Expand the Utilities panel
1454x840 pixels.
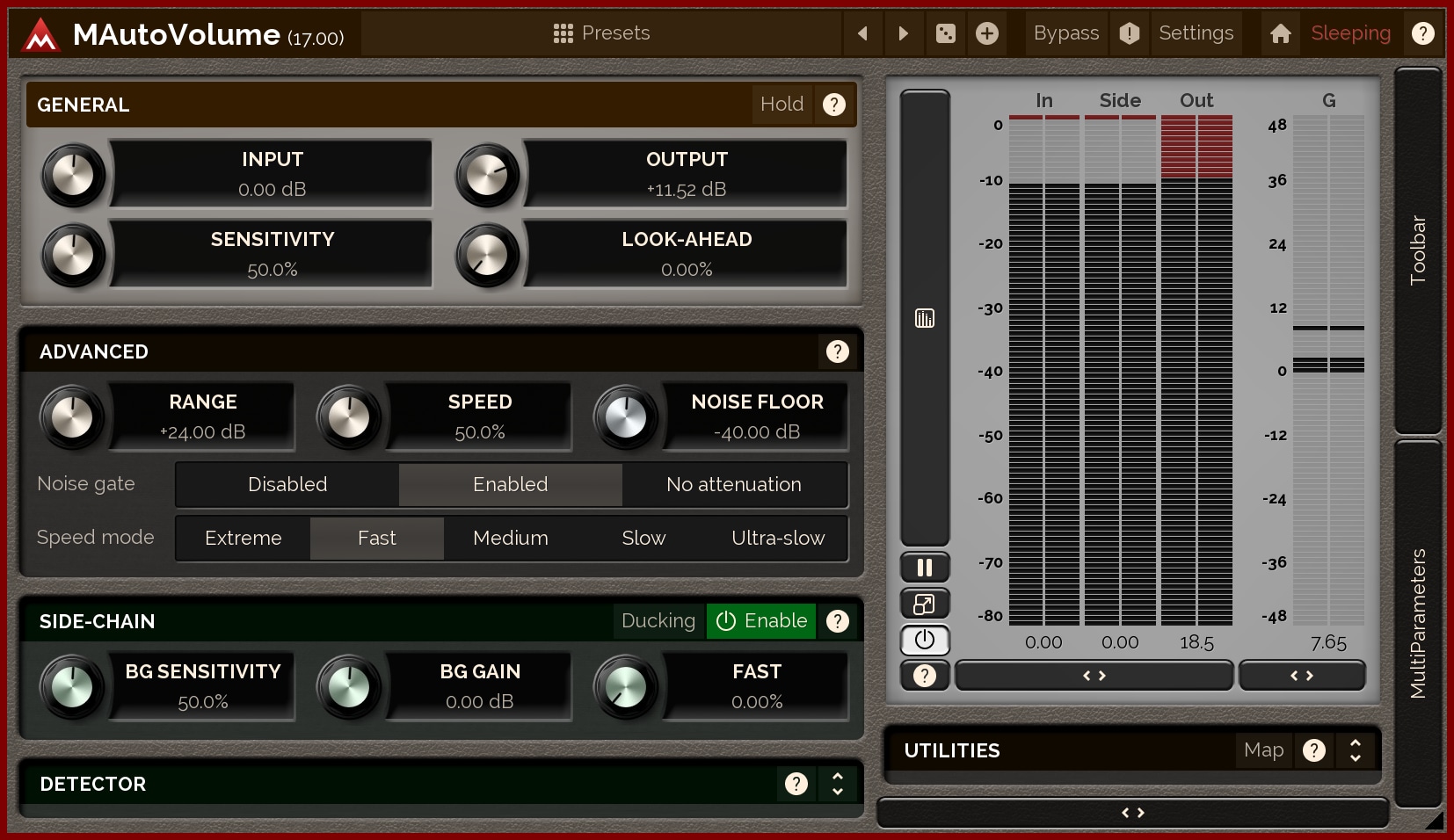tap(1355, 750)
